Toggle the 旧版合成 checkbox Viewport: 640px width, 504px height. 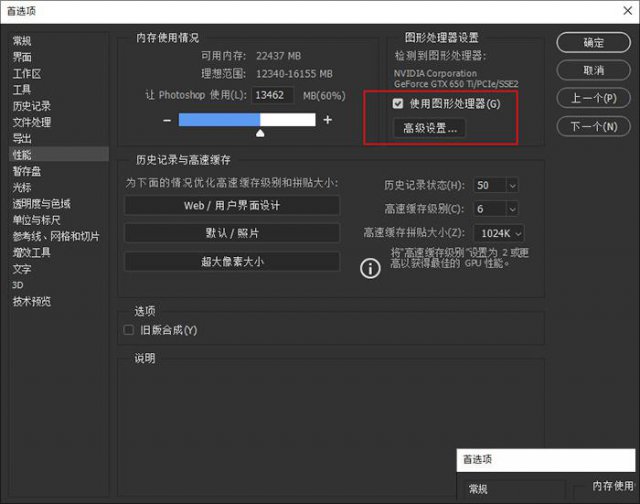point(128,330)
